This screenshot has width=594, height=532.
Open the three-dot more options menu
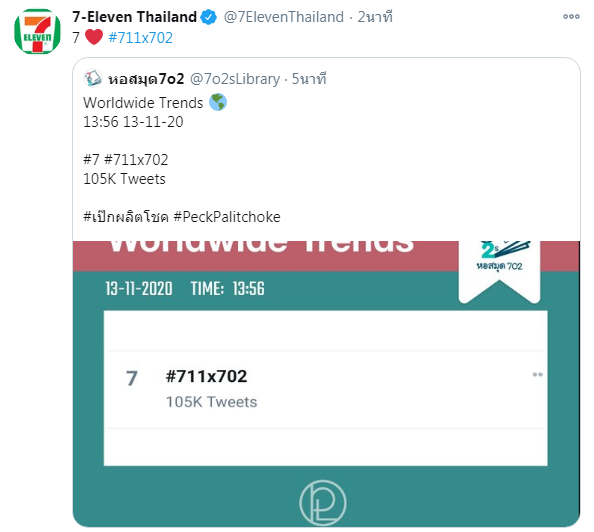pyautogui.click(x=571, y=16)
